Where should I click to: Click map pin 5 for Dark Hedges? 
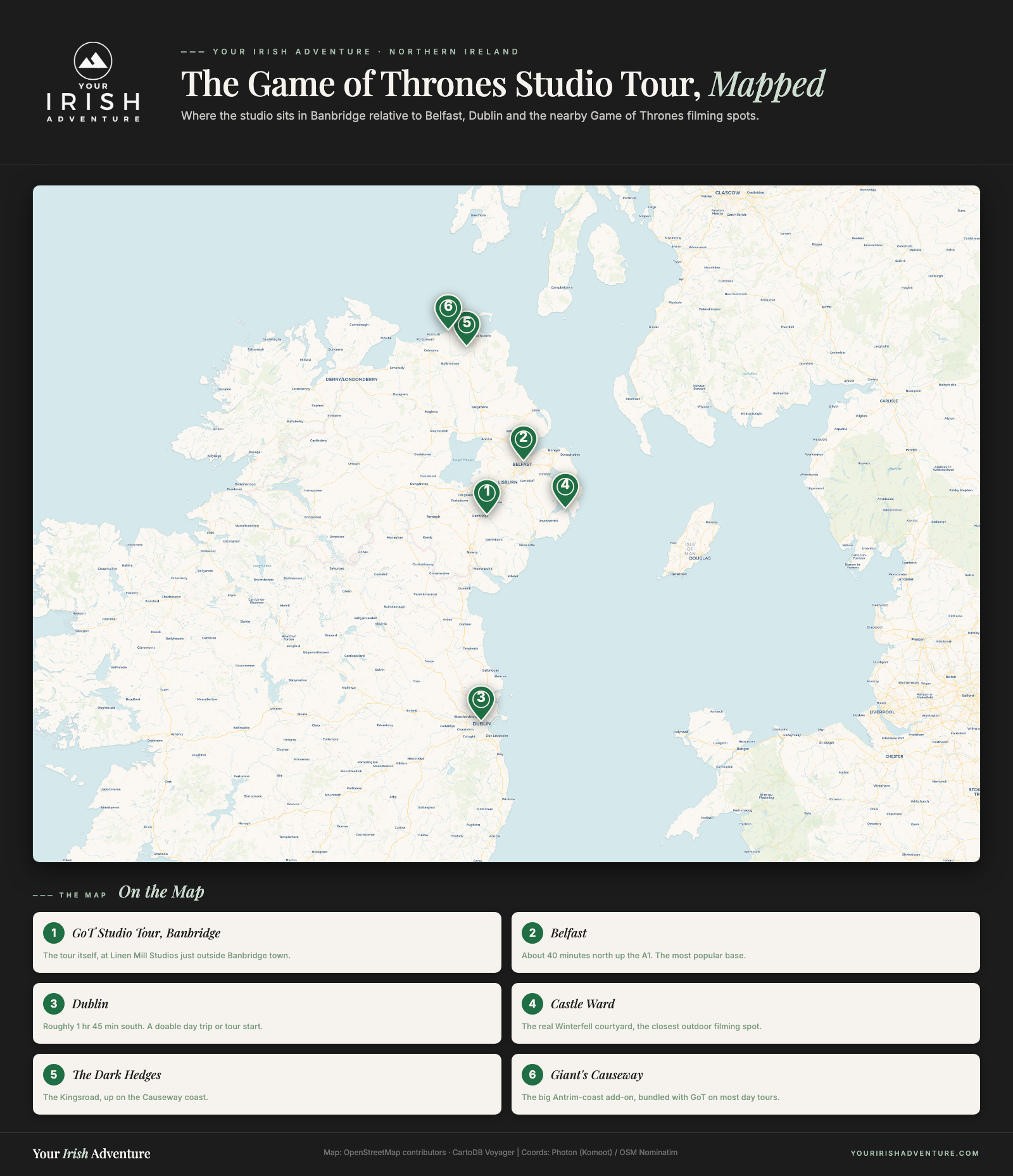point(467,327)
